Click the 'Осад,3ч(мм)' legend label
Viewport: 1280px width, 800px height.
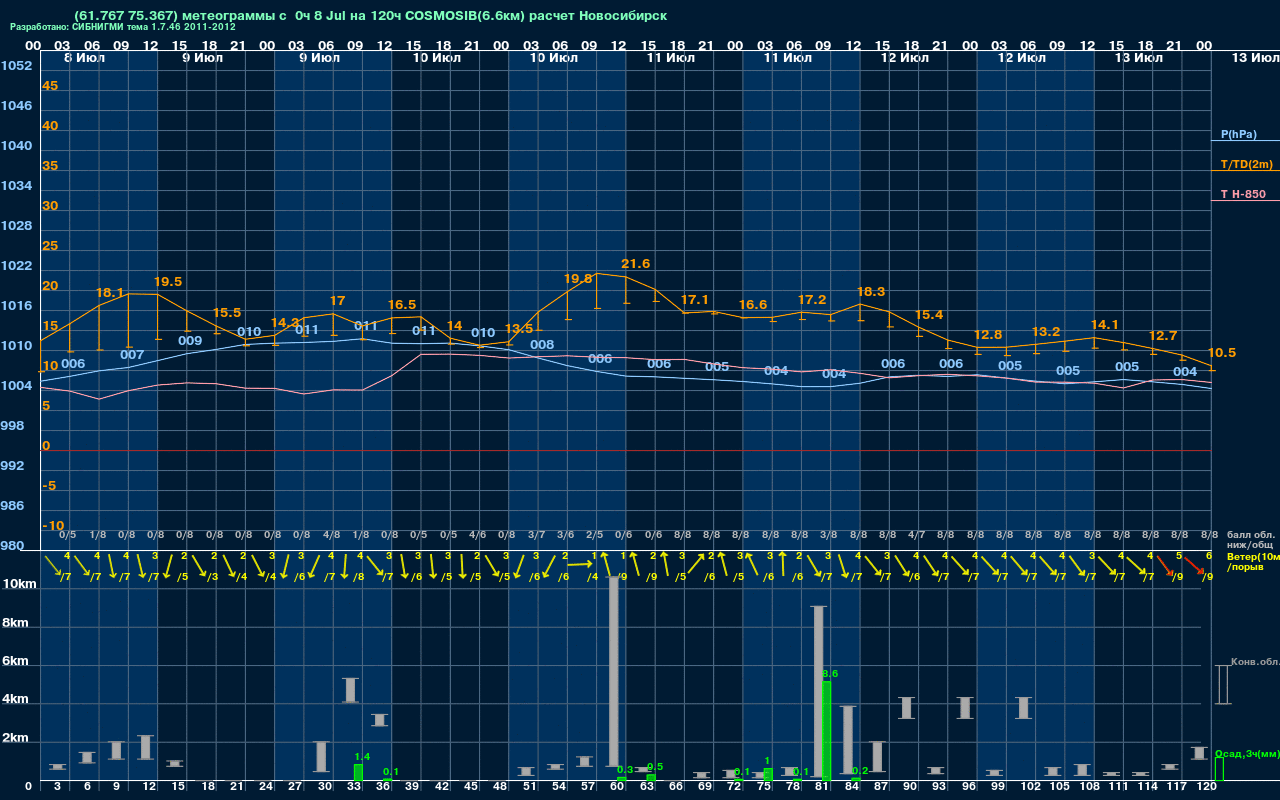tap(1247, 752)
